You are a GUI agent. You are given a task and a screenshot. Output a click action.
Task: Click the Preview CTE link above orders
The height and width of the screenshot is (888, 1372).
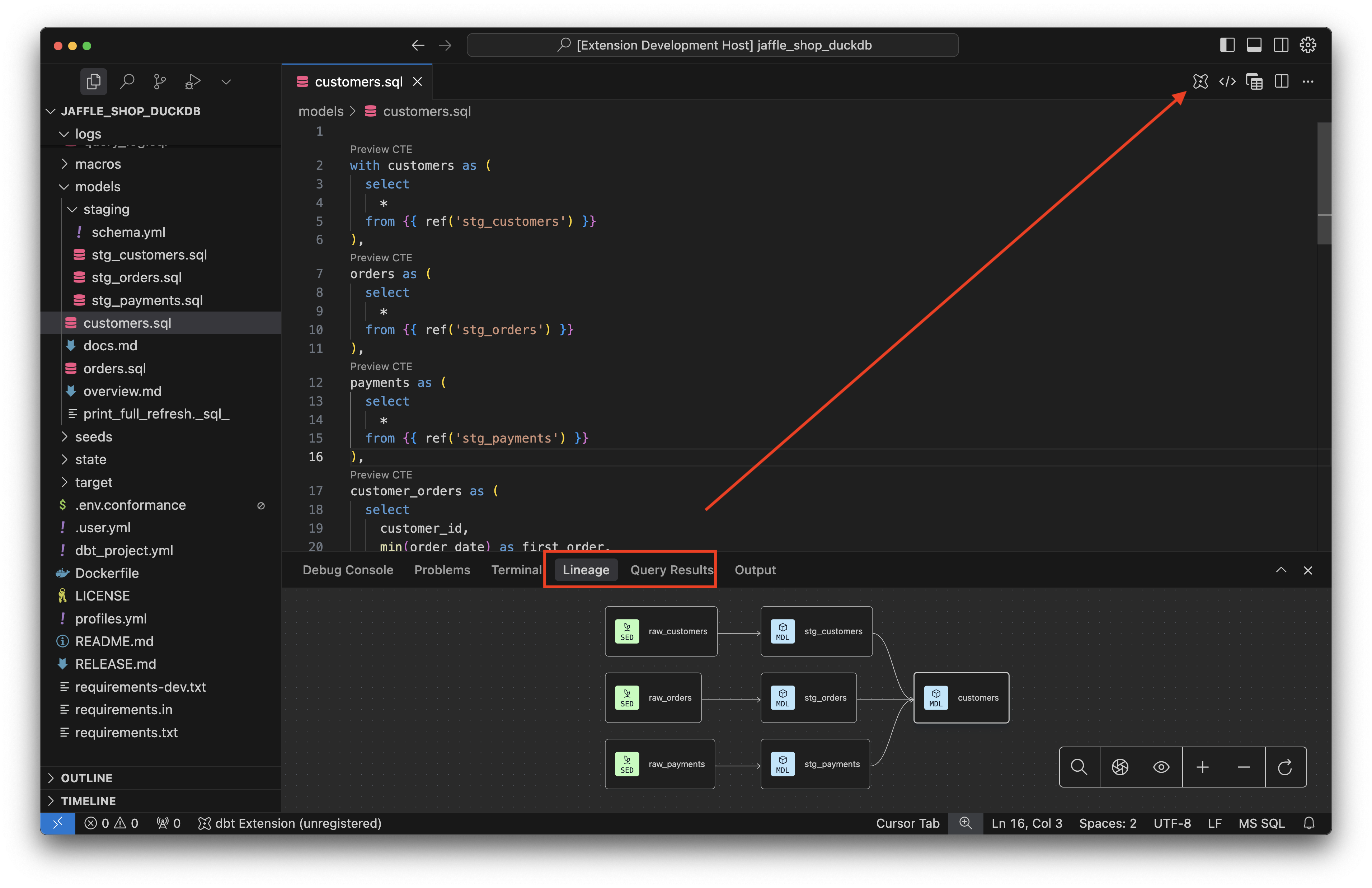tap(380, 258)
